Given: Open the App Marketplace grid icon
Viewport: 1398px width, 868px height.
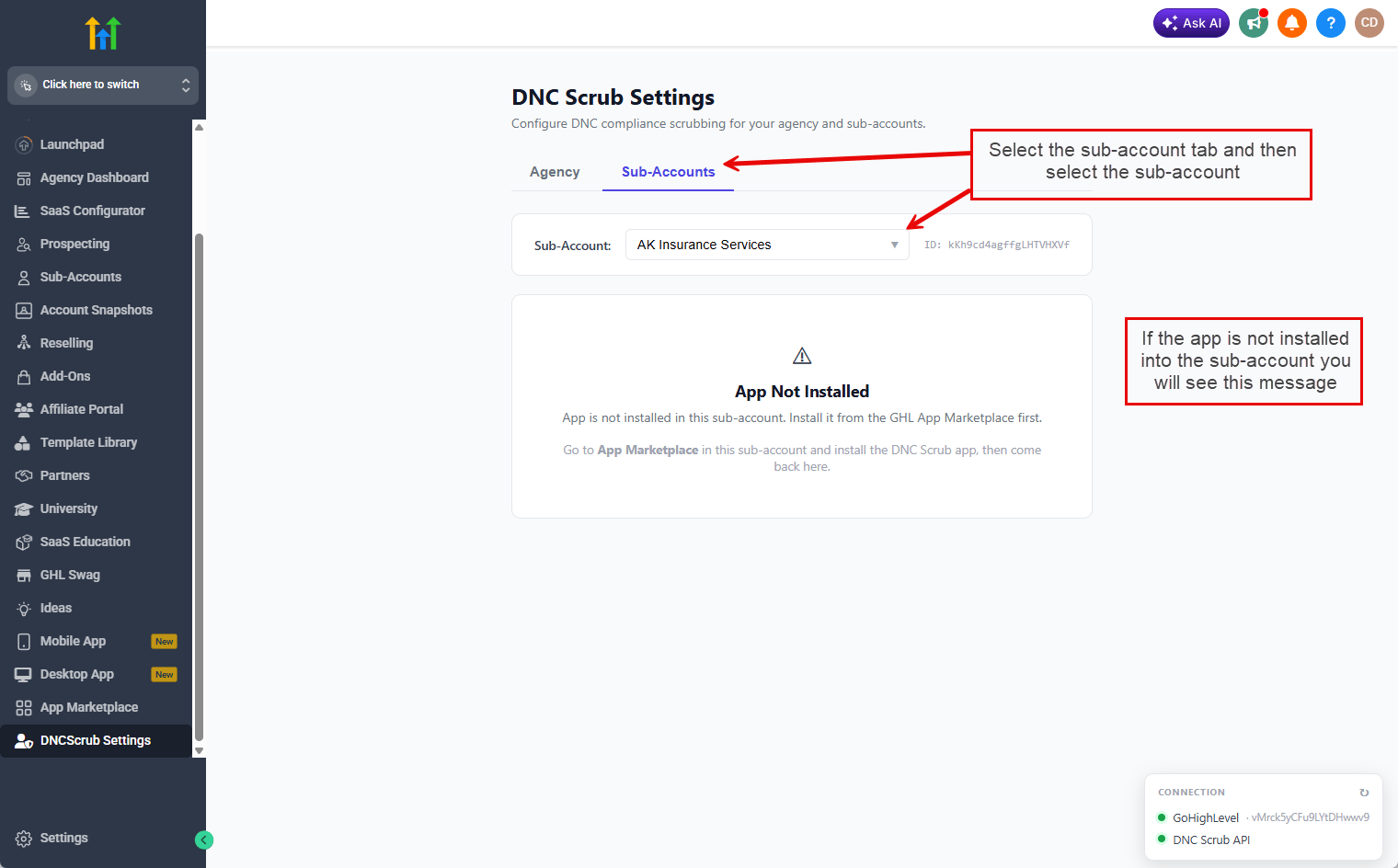Looking at the screenshot, I should pyautogui.click(x=24, y=707).
